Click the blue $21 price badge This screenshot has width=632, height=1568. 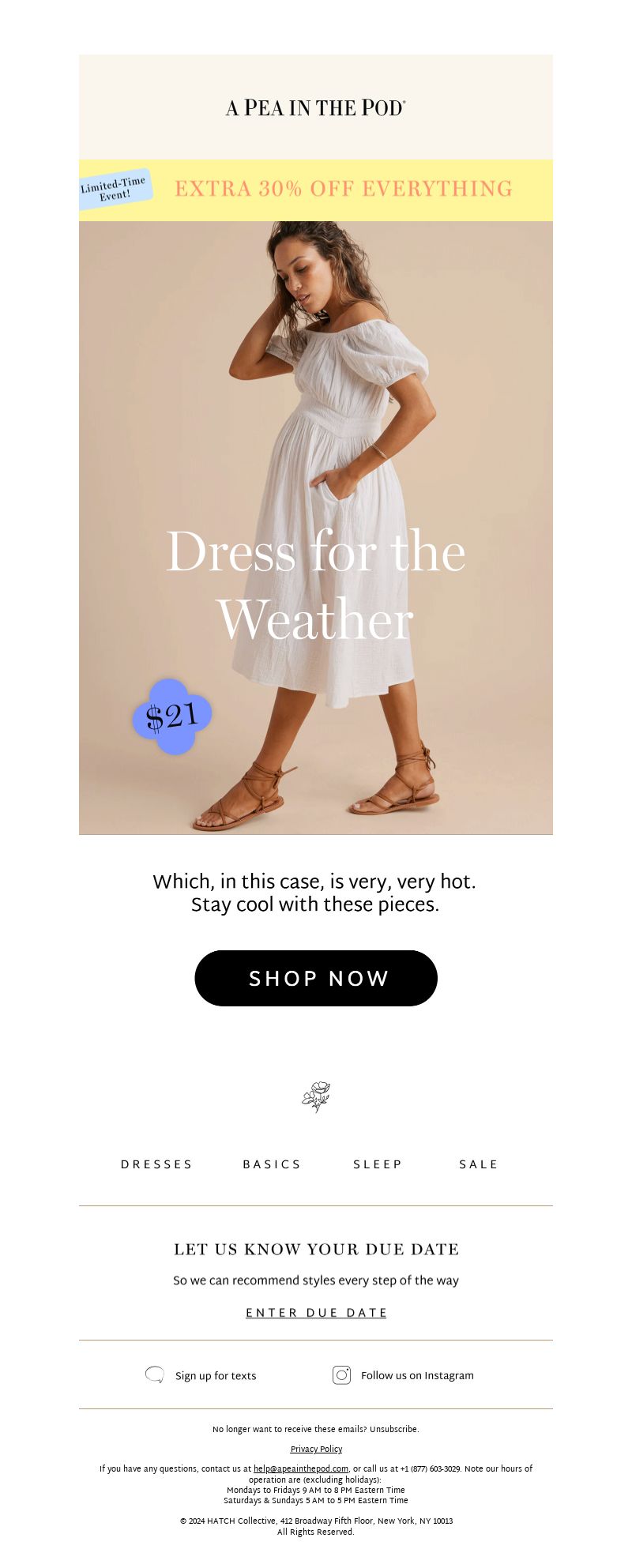pos(172,716)
